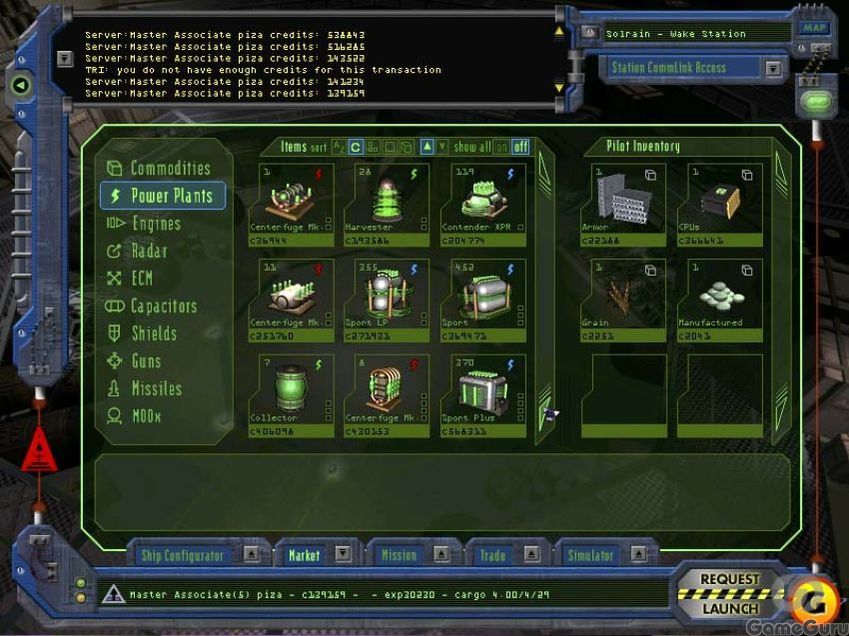Viewport: 849px width, 636px height.
Task: Collapse the chat log with its arrow button
Action: click(x=65, y=57)
